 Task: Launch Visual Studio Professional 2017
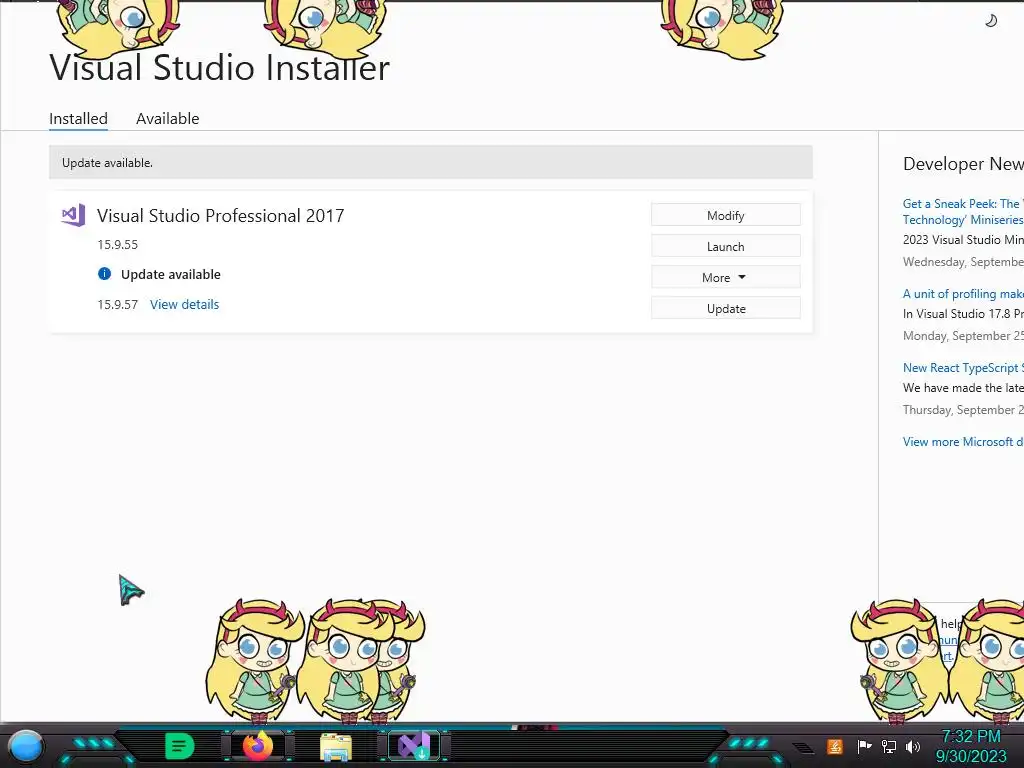click(726, 247)
